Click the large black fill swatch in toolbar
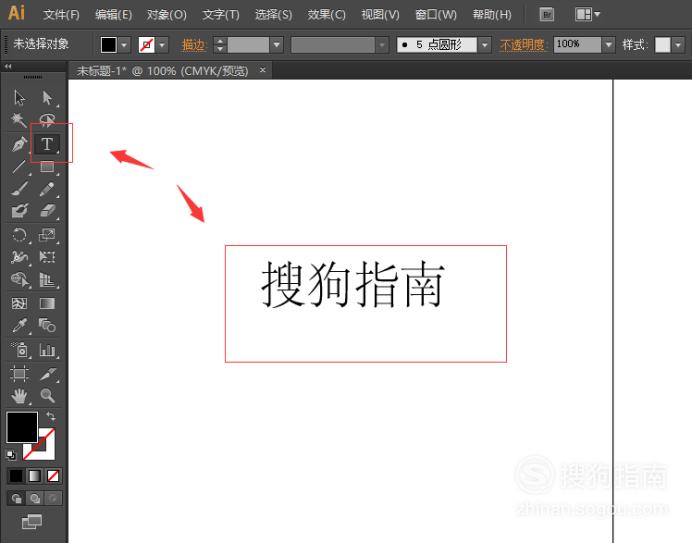 tap(22, 427)
